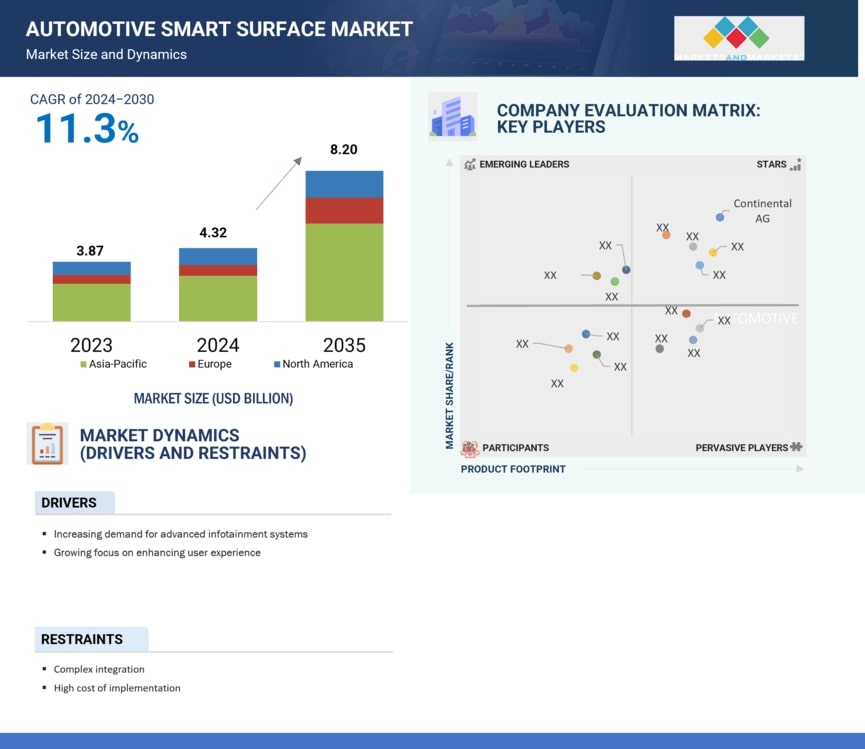Click the Pervasive Players puzzle icon
Image resolution: width=865 pixels, height=749 pixels.
point(796,448)
